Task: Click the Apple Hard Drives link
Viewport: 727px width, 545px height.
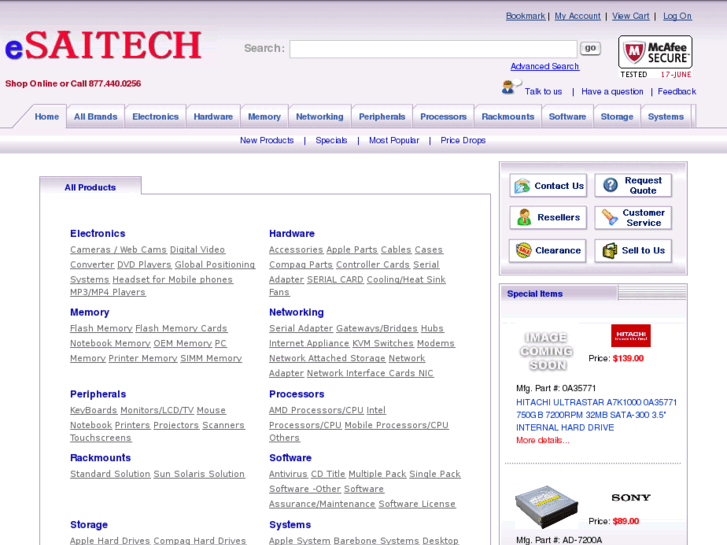Action: 110,540
